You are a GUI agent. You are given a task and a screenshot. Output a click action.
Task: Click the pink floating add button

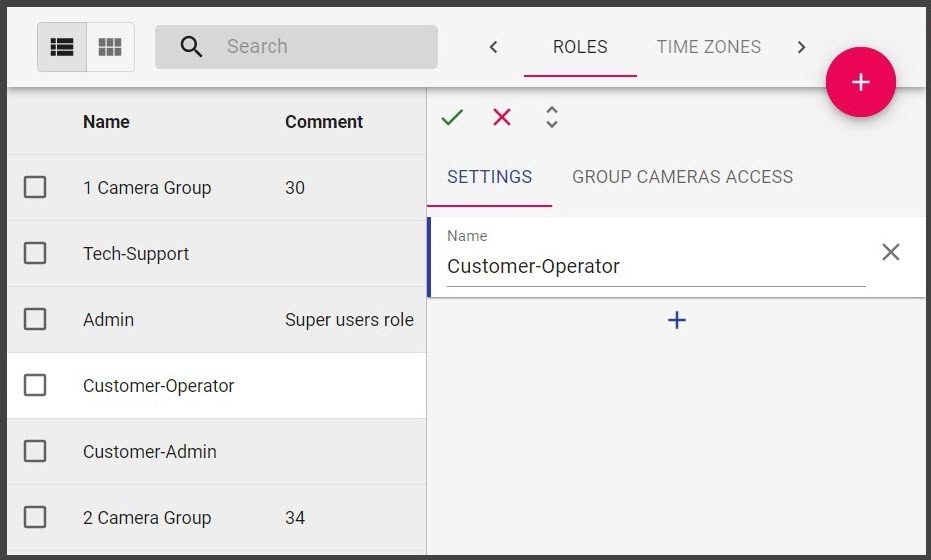point(860,82)
